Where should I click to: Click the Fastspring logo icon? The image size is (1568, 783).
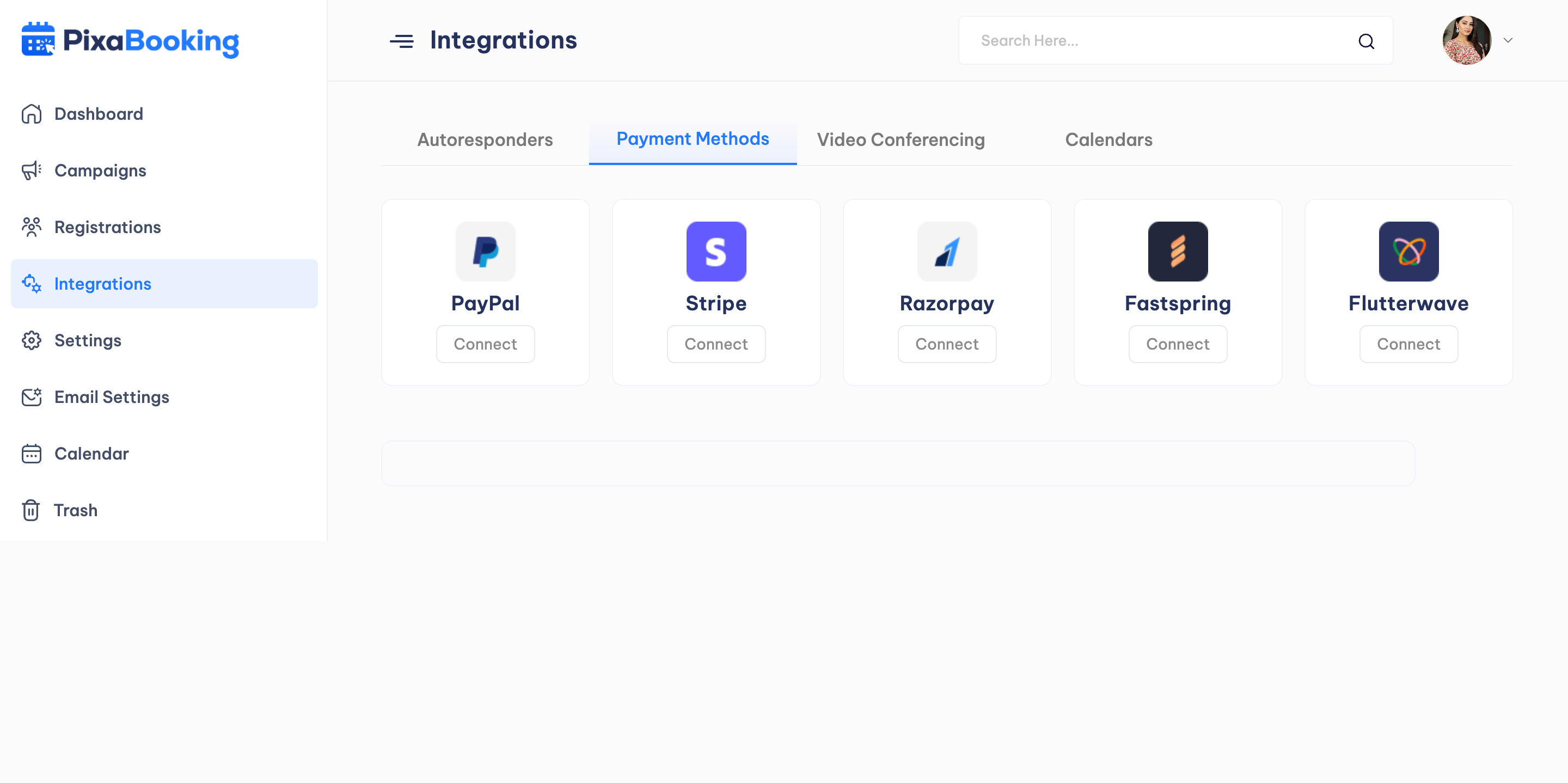coord(1178,252)
